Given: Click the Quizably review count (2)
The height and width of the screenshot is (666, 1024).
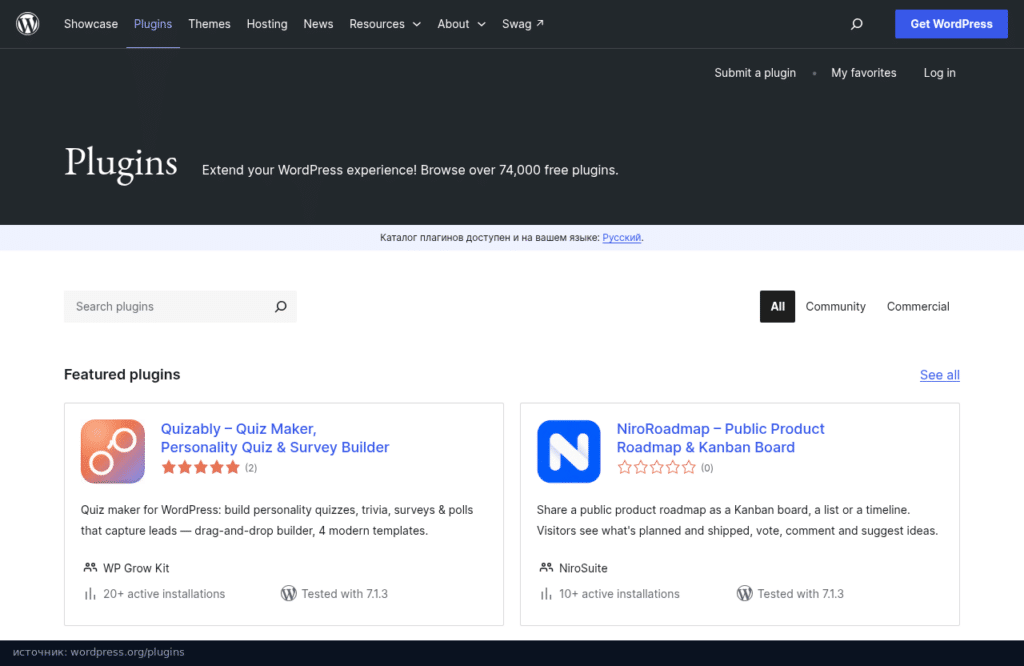Looking at the screenshot, I should click(x=251, y=468).
